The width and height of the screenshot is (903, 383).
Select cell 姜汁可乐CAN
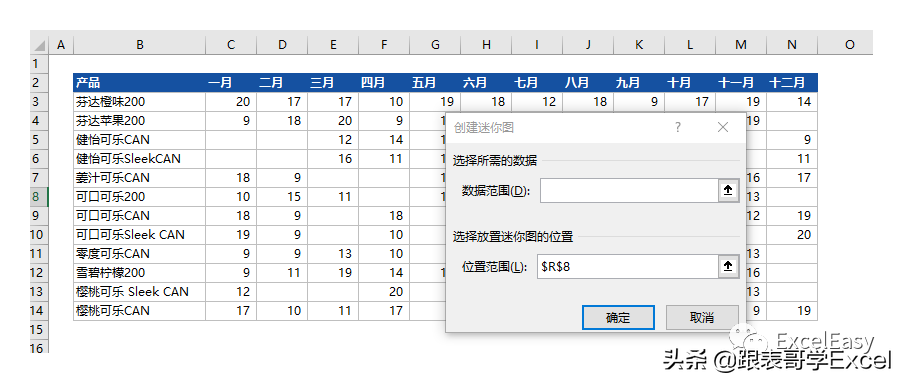pos(139,177)
